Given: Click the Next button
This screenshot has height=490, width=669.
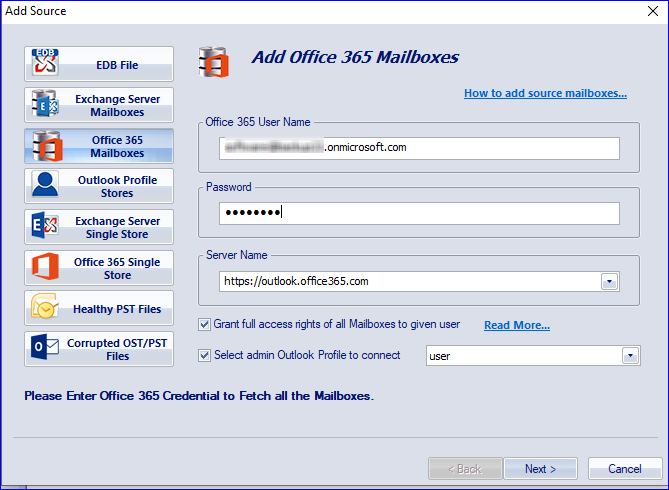Looking at the screenshot, I should click(540, 469).
